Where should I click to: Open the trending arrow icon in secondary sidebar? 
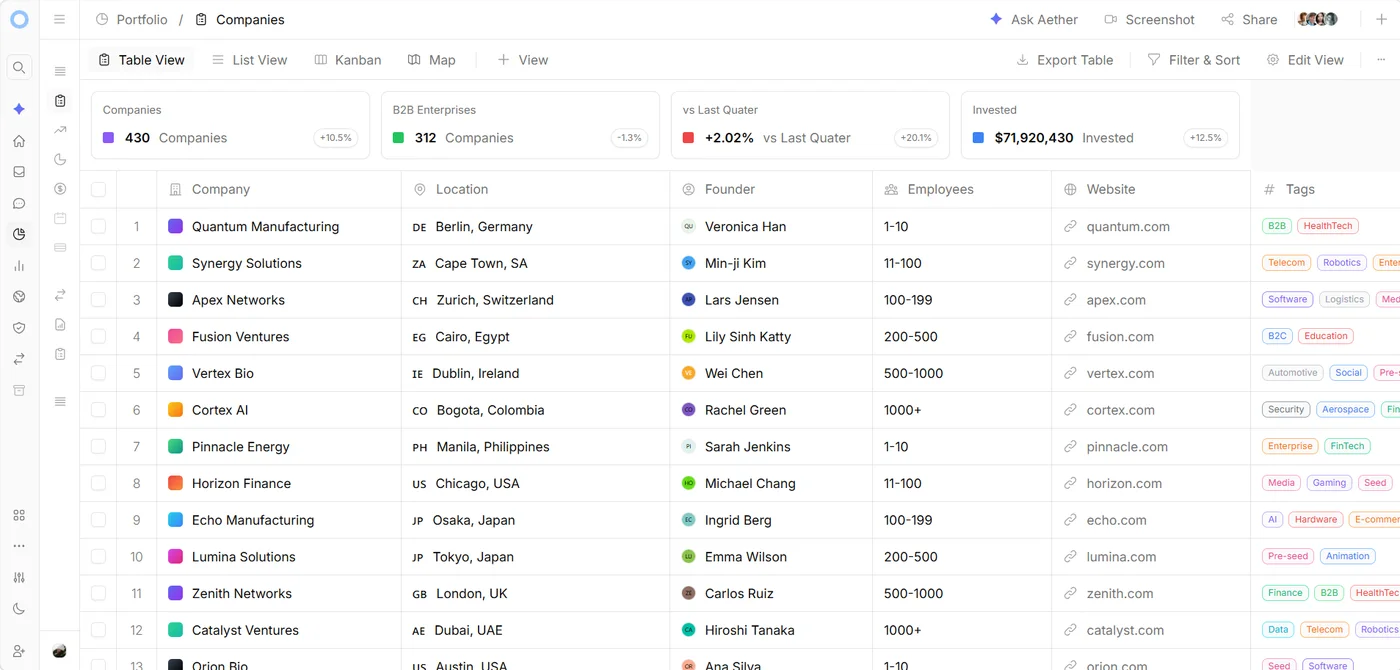[x=60, y=130]
